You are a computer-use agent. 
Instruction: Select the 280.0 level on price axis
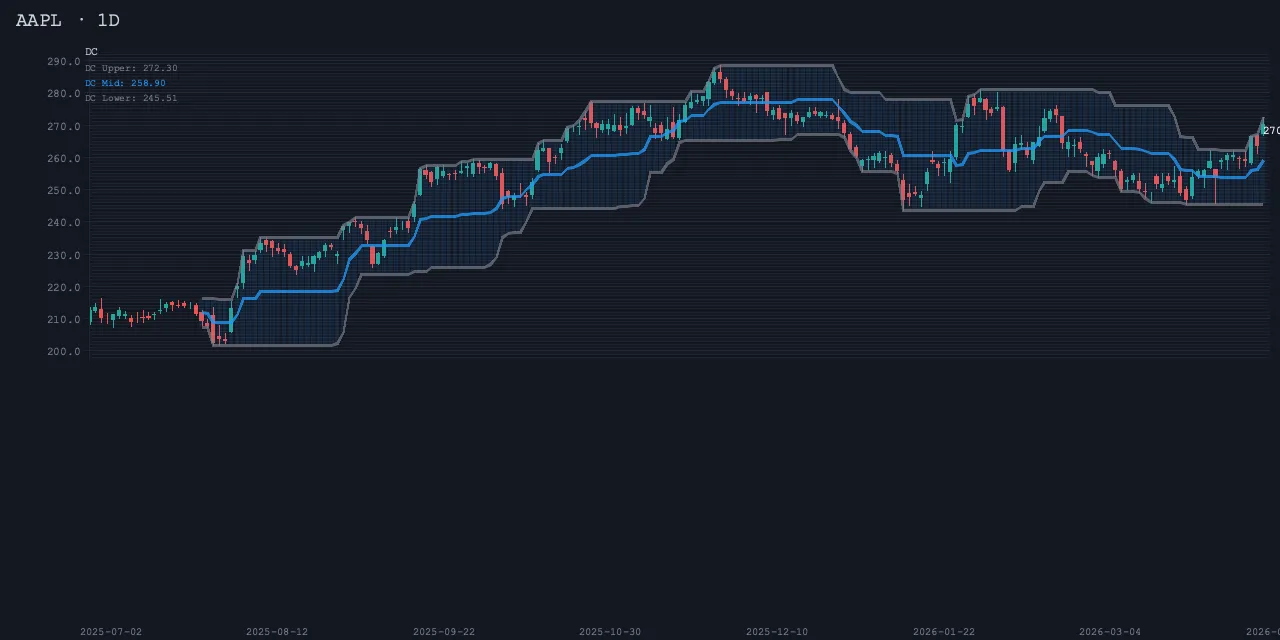point(63,94)
